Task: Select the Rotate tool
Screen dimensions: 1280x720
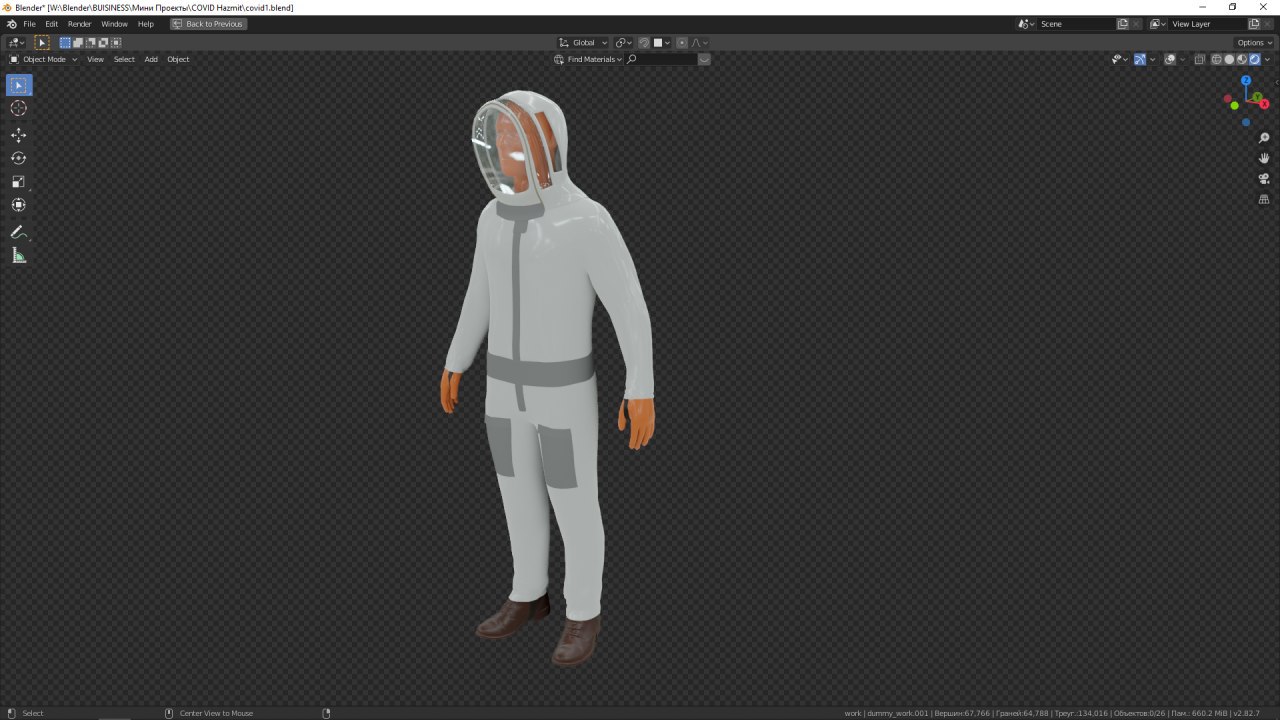Action: (18, 157)
